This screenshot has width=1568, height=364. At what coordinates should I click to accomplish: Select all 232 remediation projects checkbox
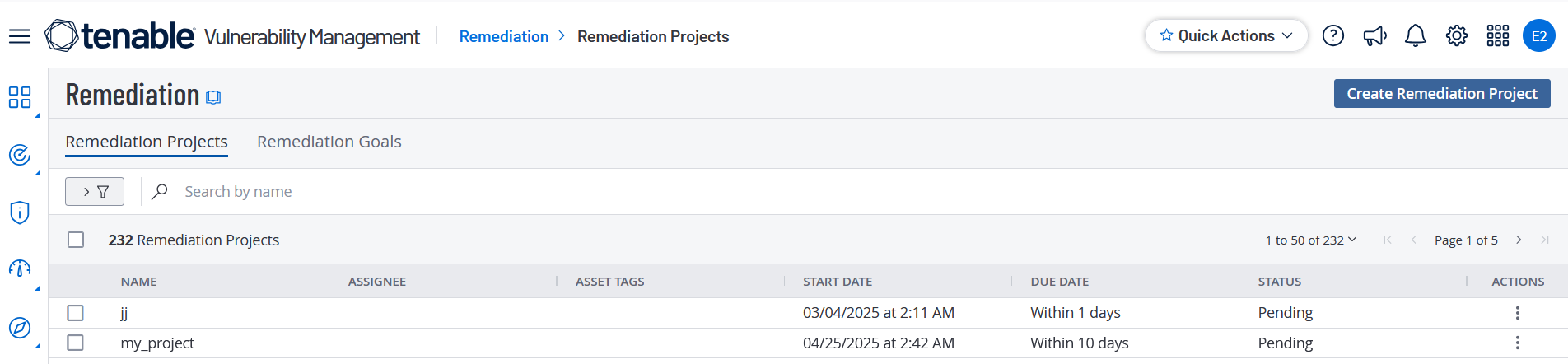76,240
